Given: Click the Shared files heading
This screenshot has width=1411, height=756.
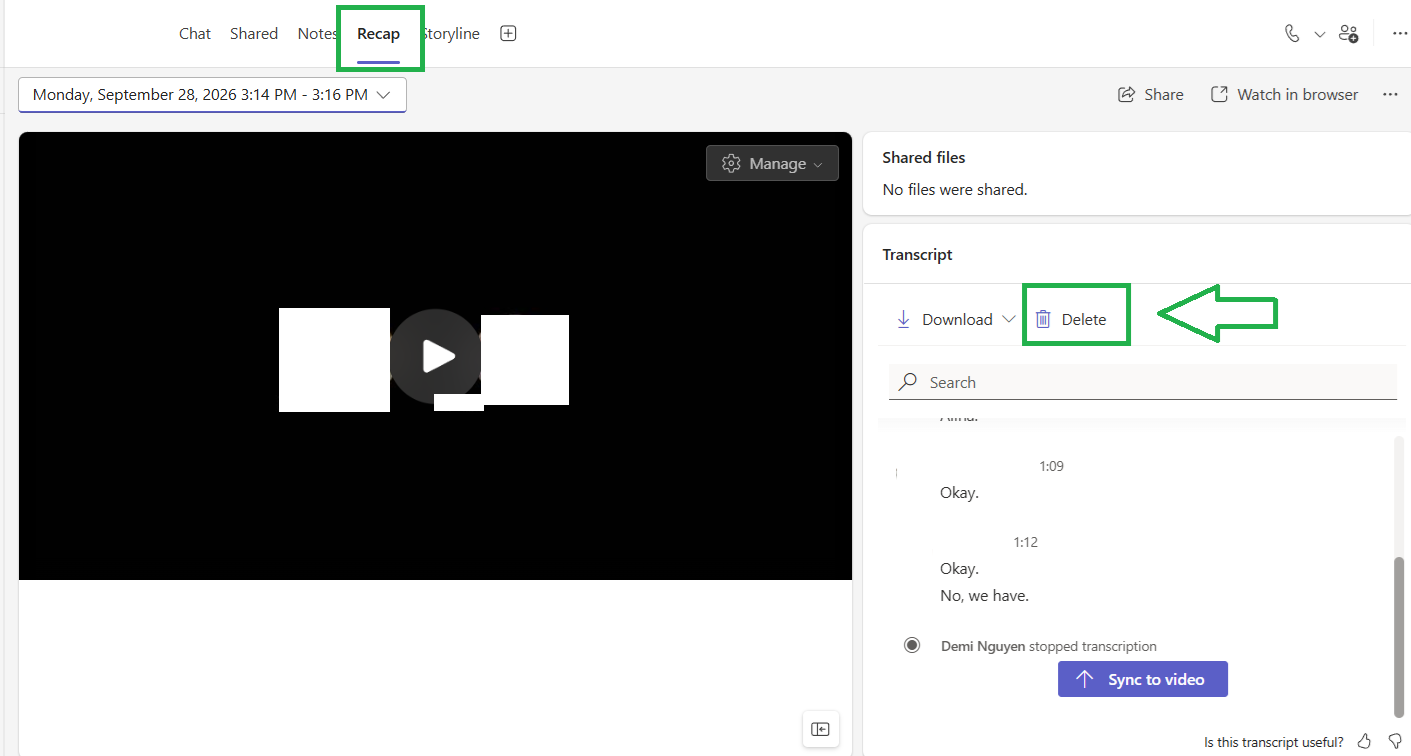Looking at the screenshot, I should [x=924, y=157].
